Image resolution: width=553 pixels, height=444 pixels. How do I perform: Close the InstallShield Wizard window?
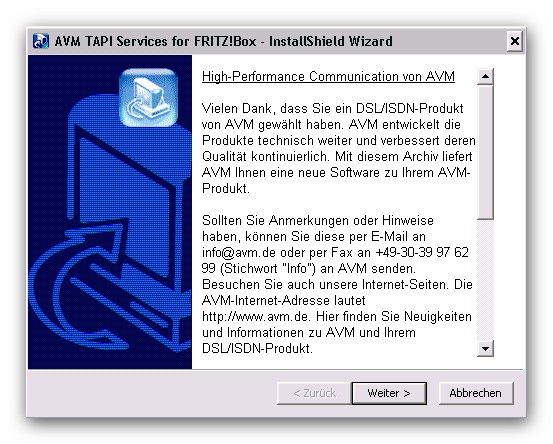515,41
